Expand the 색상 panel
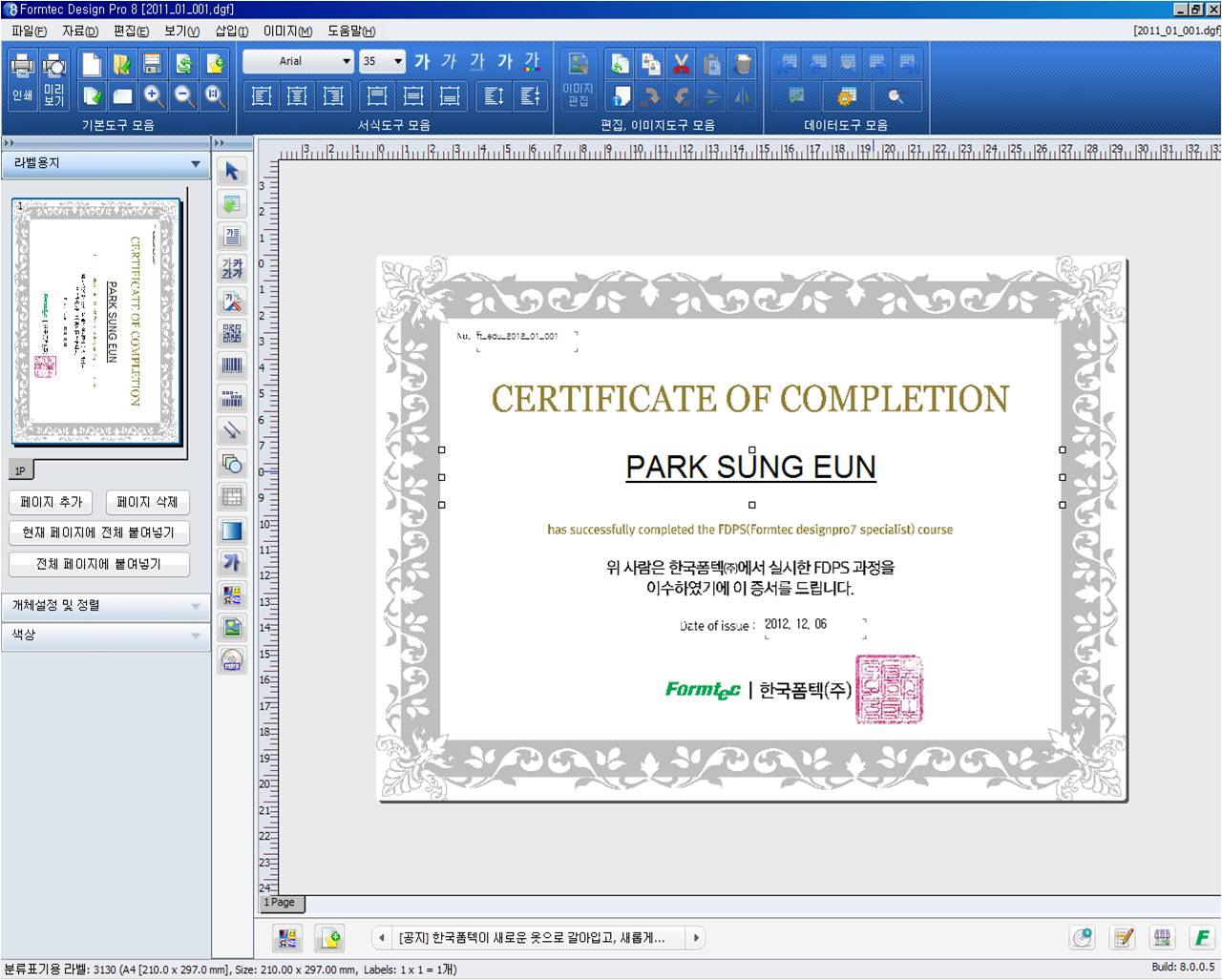1222x980 pixels. coord(105,635)
